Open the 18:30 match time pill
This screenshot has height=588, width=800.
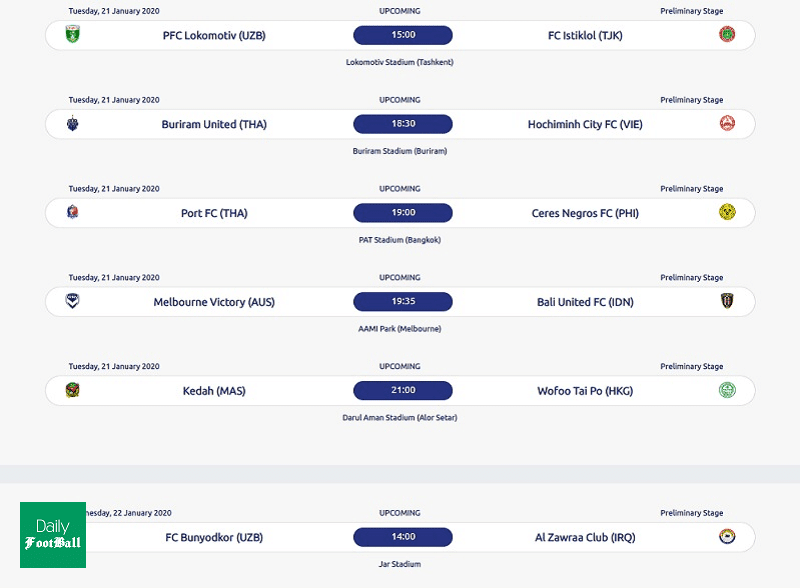point(403,124)
